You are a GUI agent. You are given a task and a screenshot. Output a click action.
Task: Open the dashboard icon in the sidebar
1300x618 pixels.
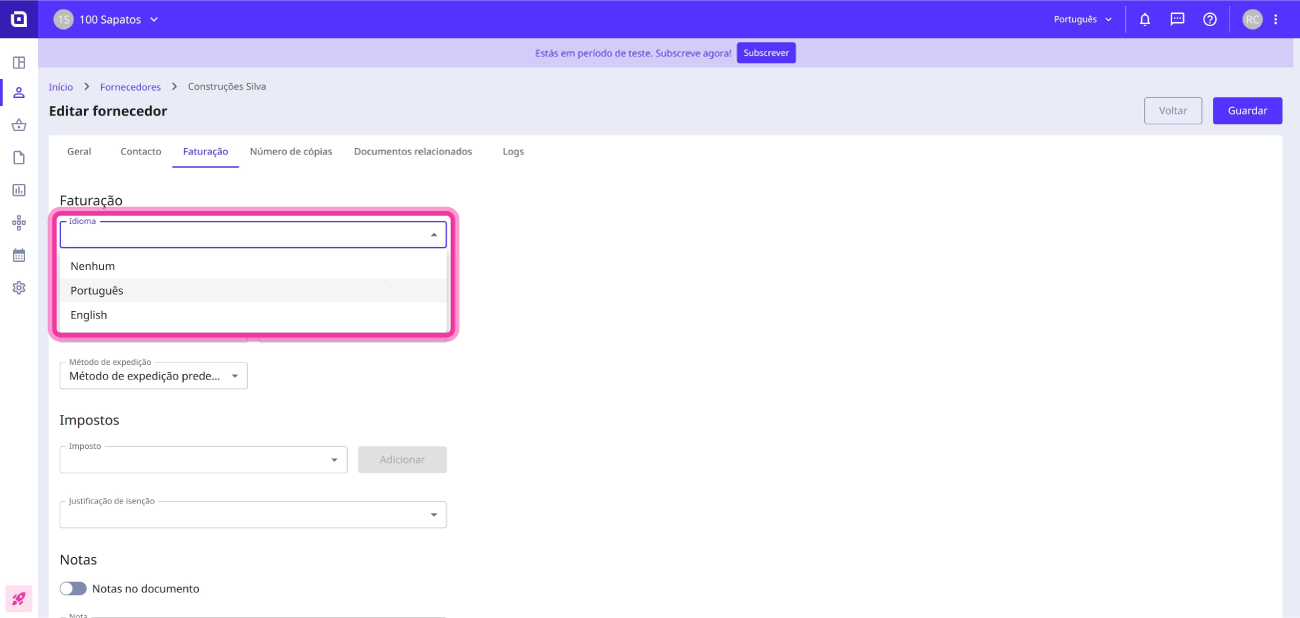(x=19, y=62)
